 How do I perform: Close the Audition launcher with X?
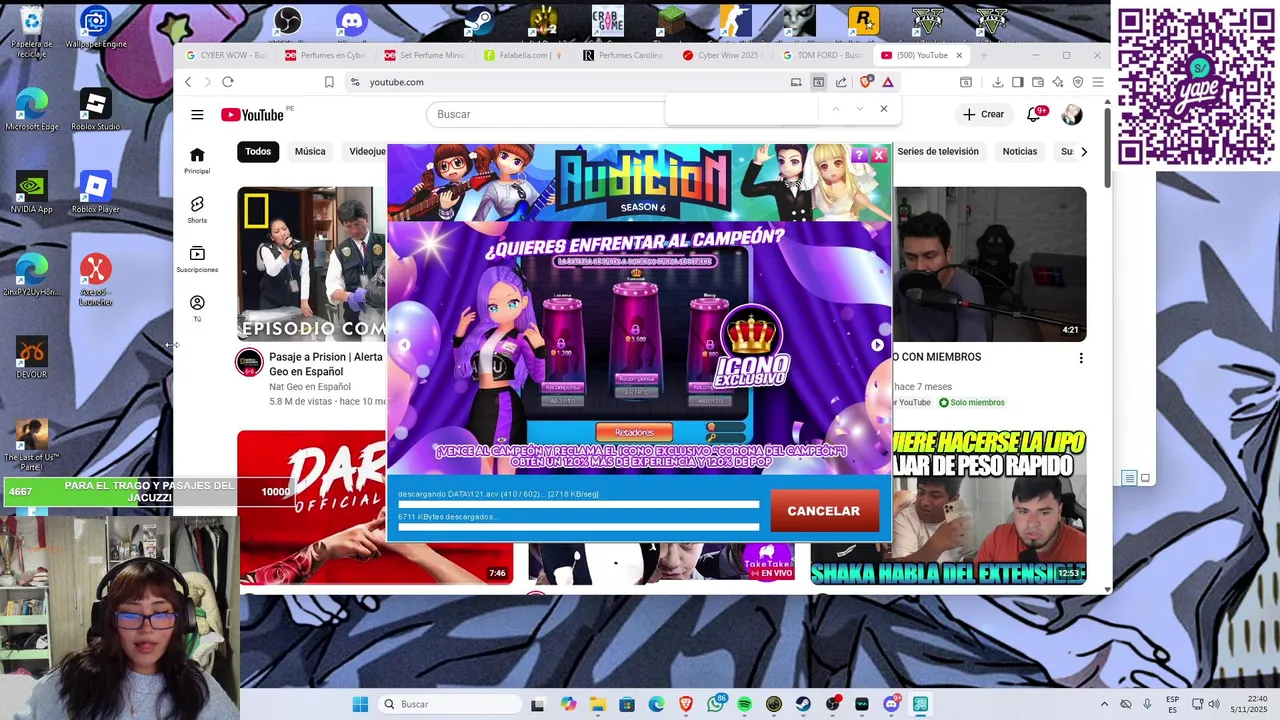coord(879,155)
